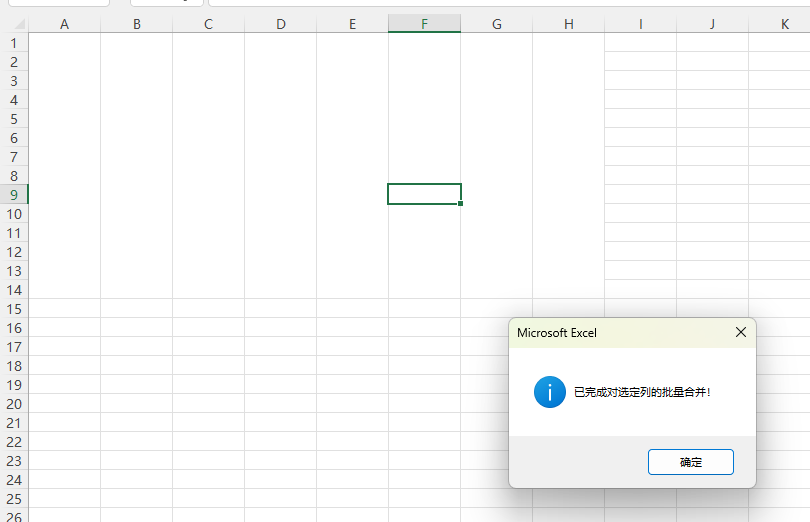
Task: Click the 确定 button in the dialog
Action: (690, 462)
